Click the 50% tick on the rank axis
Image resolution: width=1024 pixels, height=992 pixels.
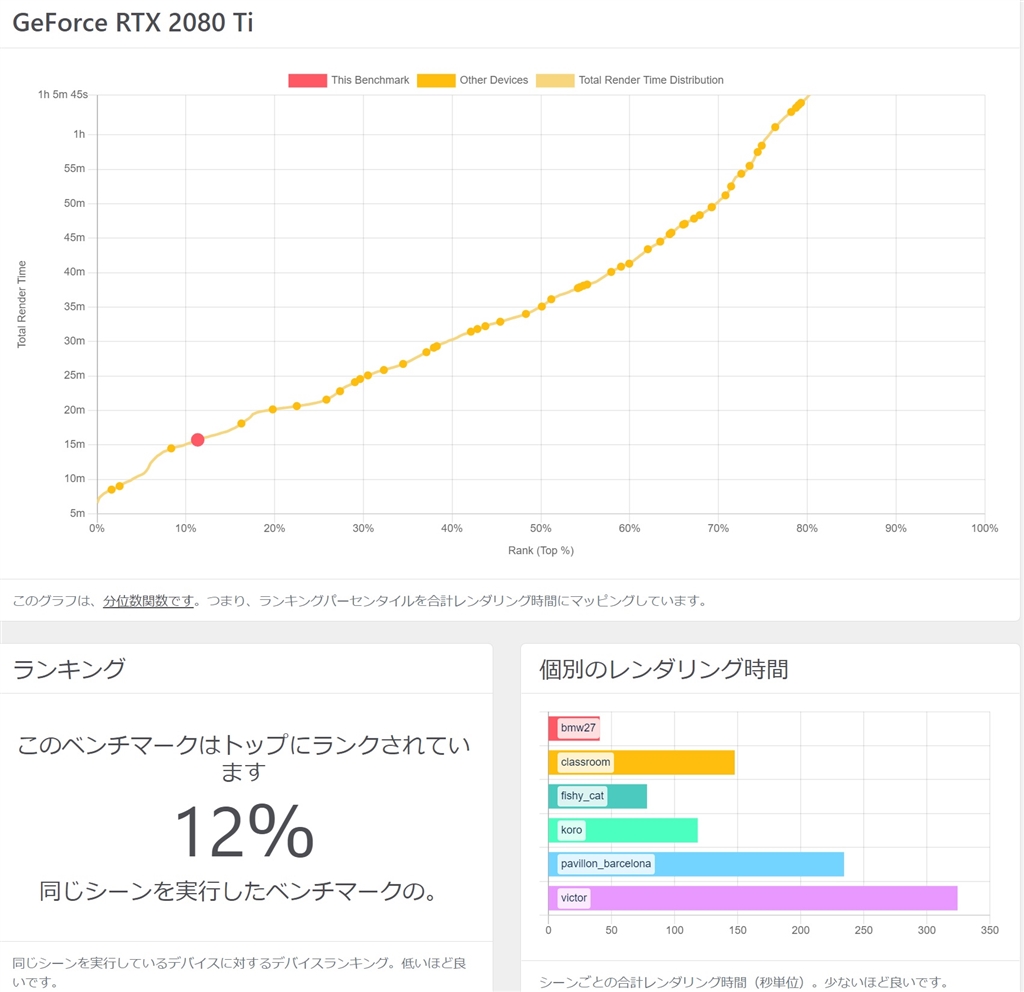pyautogui.click(x=541, y=528)
